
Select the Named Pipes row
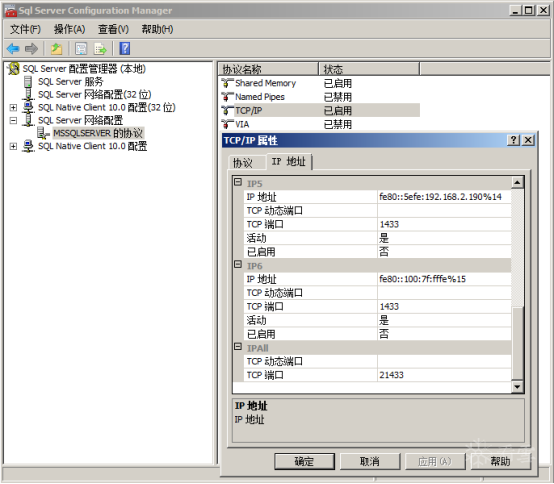click(x=319, y=97)
